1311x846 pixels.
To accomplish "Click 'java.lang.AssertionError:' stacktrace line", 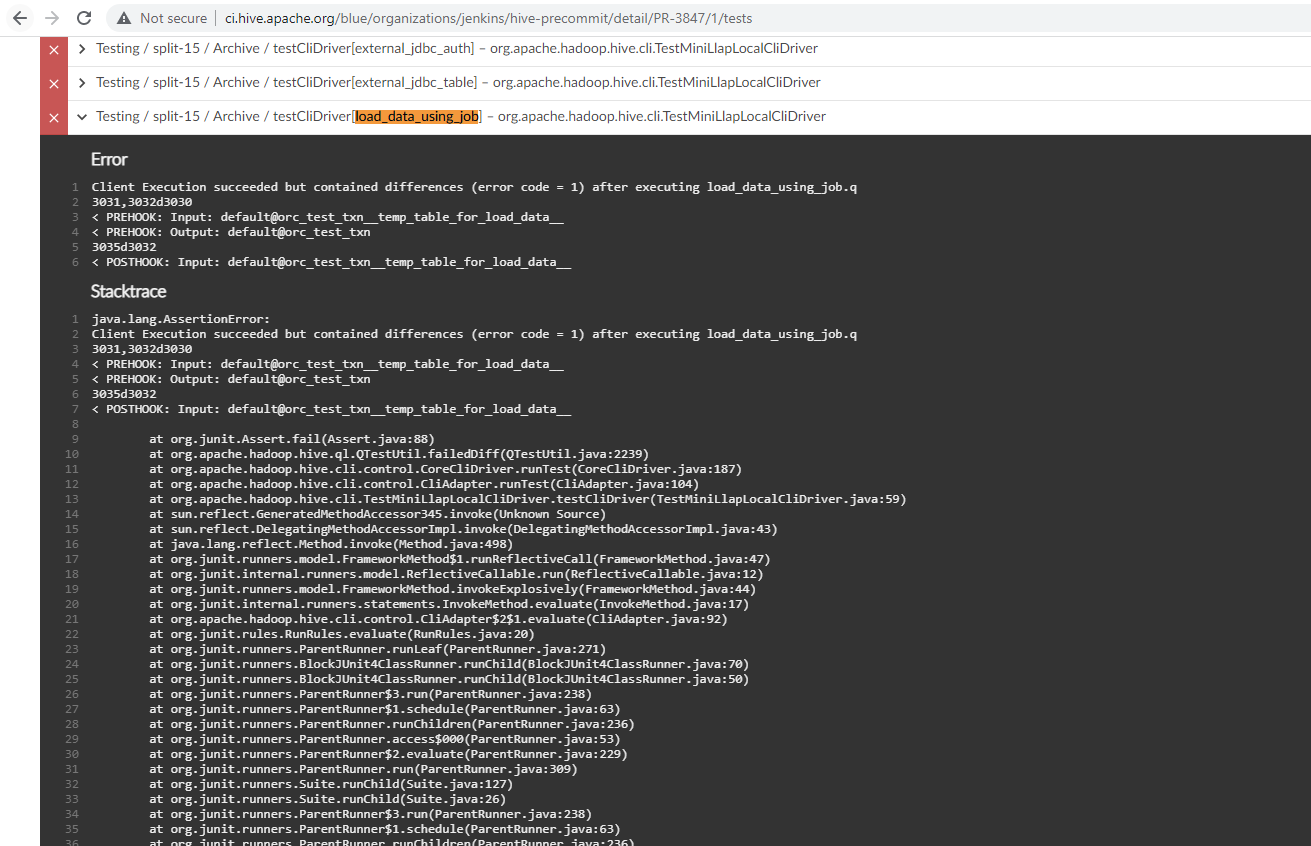I will click(181, 319).
